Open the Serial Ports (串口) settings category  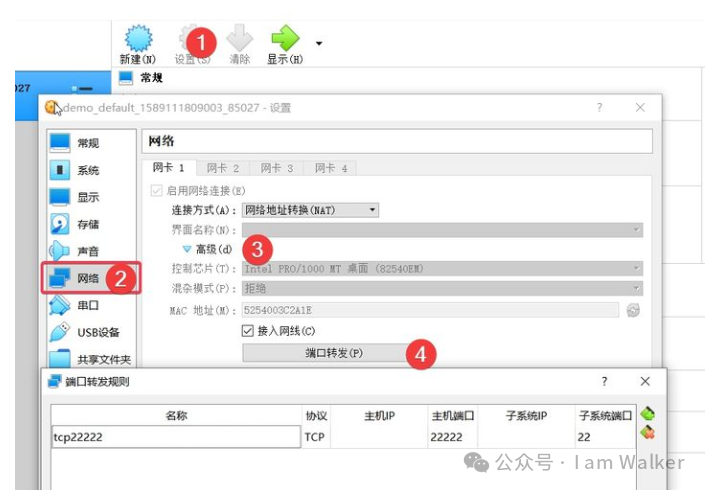(x=92, y=305)
